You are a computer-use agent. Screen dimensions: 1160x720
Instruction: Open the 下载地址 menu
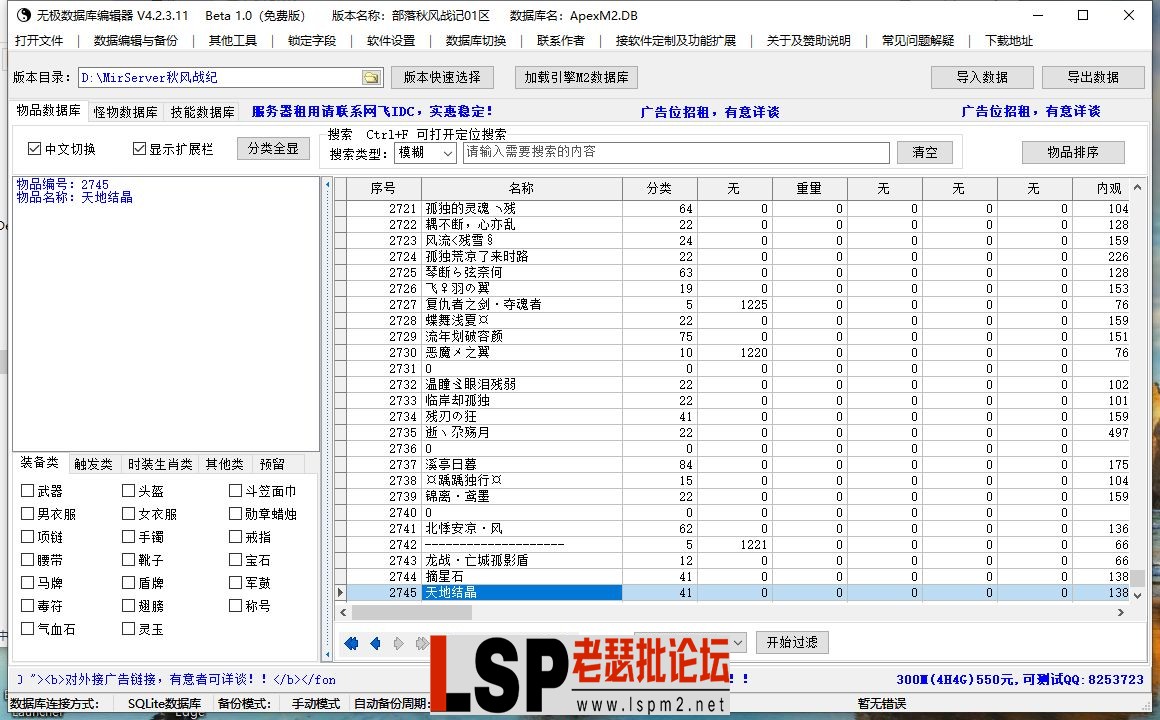(1008, 41)
